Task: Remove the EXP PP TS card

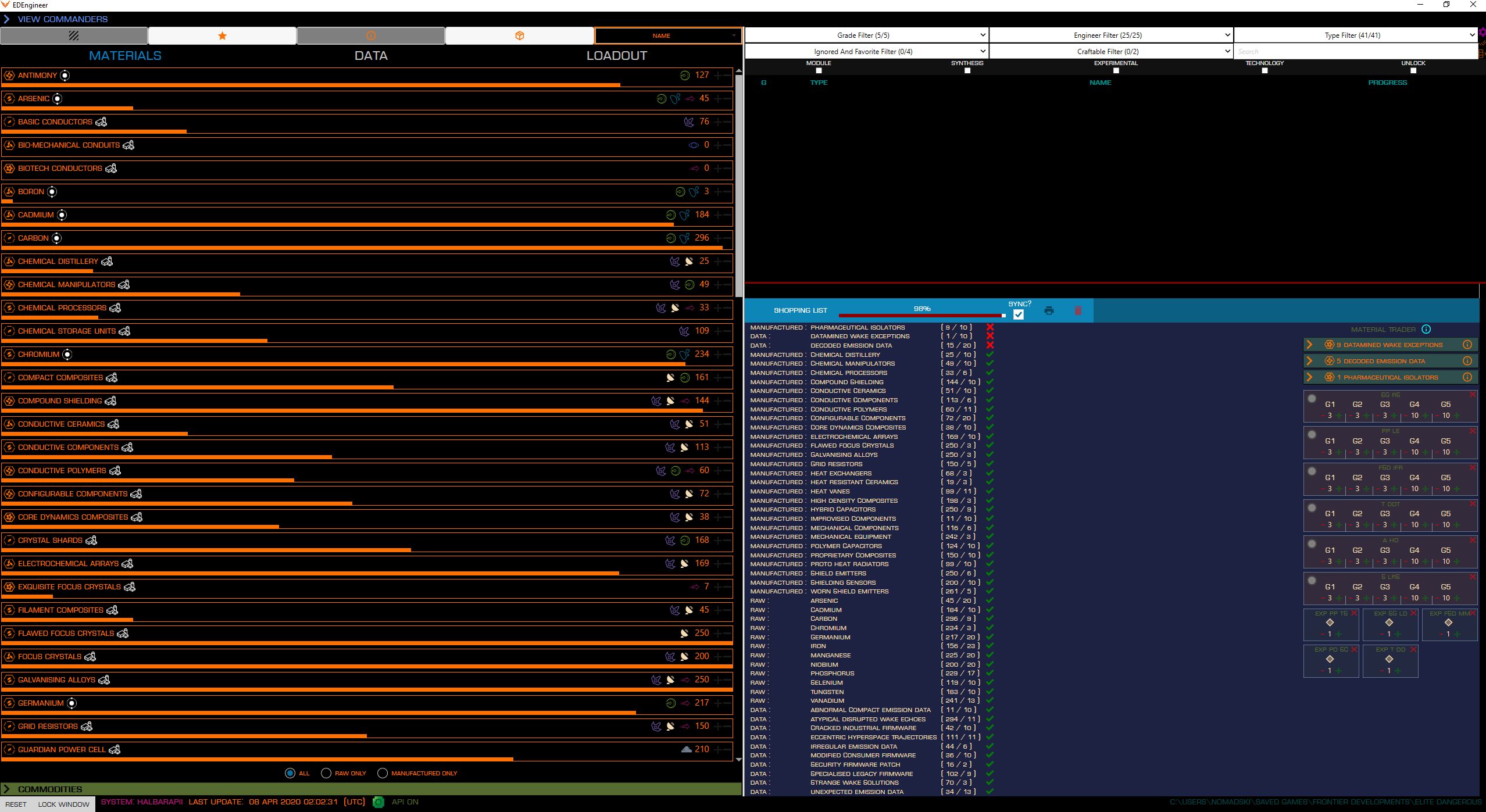Action: tap(1355, 613)
